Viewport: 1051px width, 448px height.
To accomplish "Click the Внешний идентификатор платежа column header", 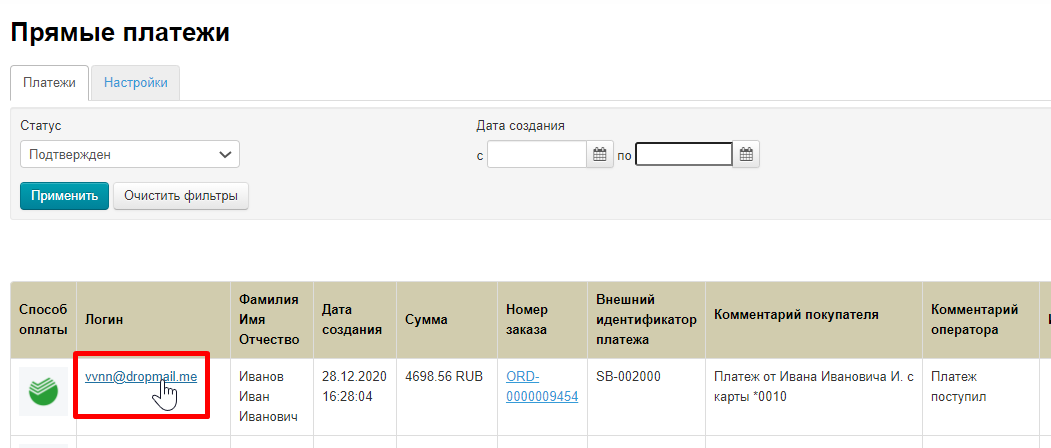I will tap(646, 320).
